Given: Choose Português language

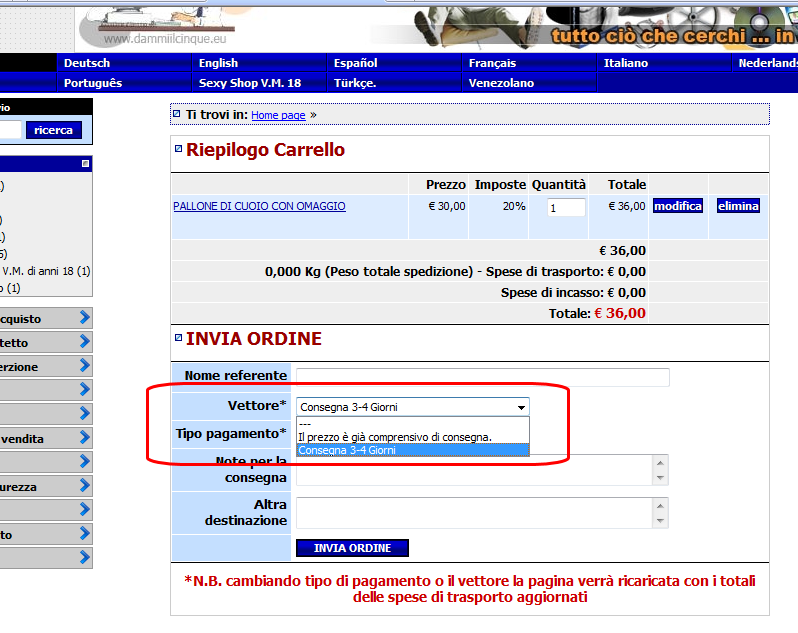Looking at the screenshot, I should point(93,83).
